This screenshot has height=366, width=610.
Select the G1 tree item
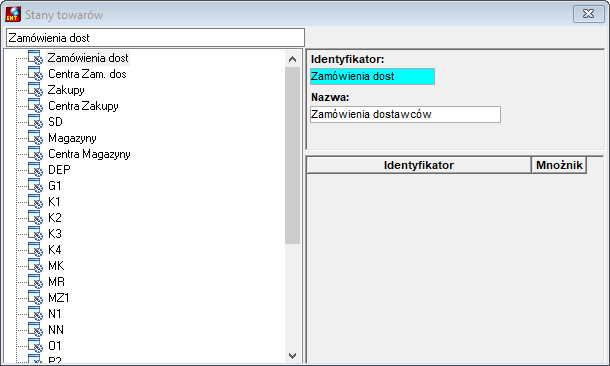pos(54,186)
